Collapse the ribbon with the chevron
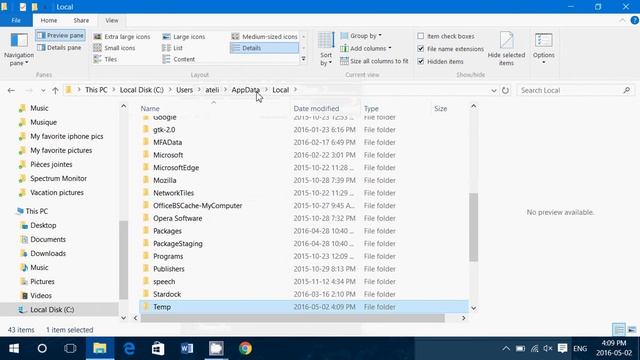The width and height of the screenshot is (640, 360). tap(622, 20)
